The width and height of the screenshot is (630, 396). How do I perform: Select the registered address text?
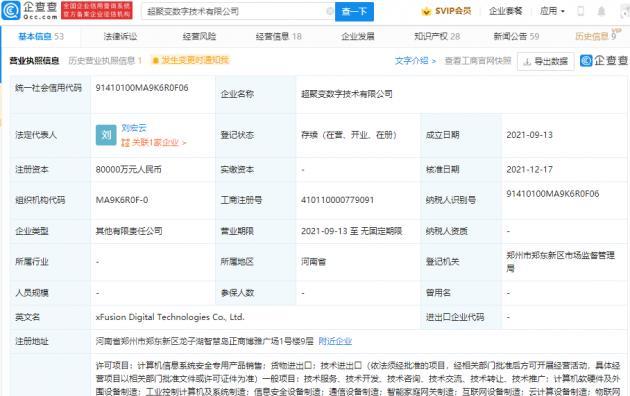click(205, 341)
